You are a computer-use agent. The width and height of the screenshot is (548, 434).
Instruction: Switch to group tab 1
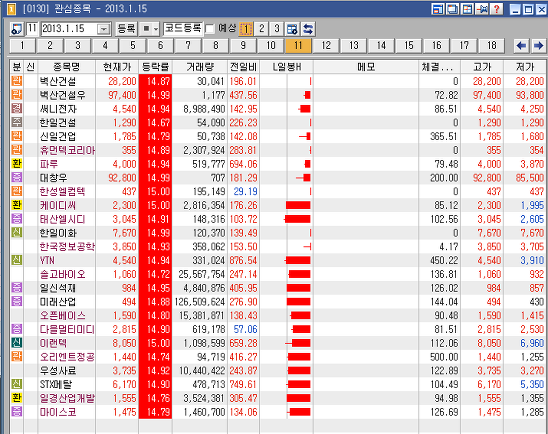pyautogui.click(x=22, y=45)
